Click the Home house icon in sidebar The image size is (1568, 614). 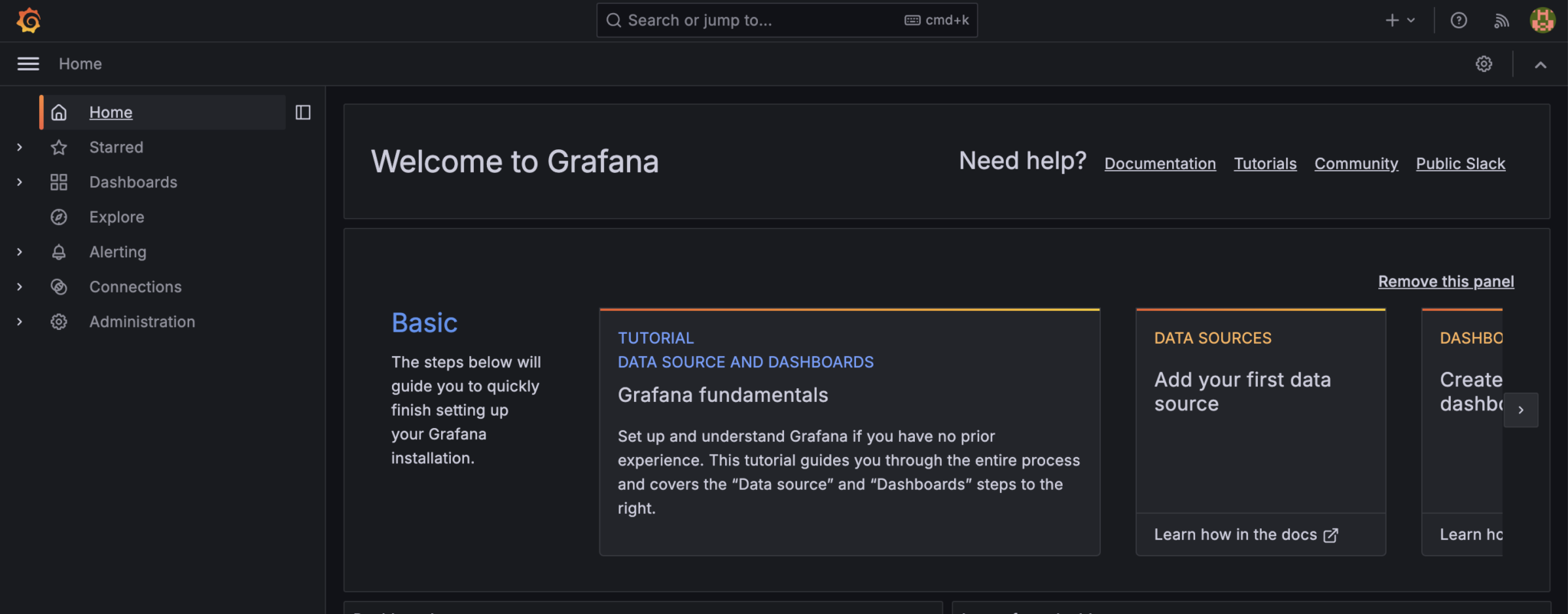coord(59,113)
